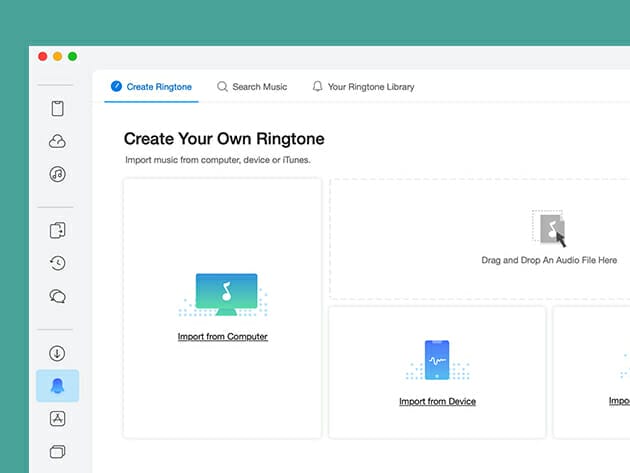Select the ringtone bell icon in sidebar

pyautogui.click(x=57, y=386)
